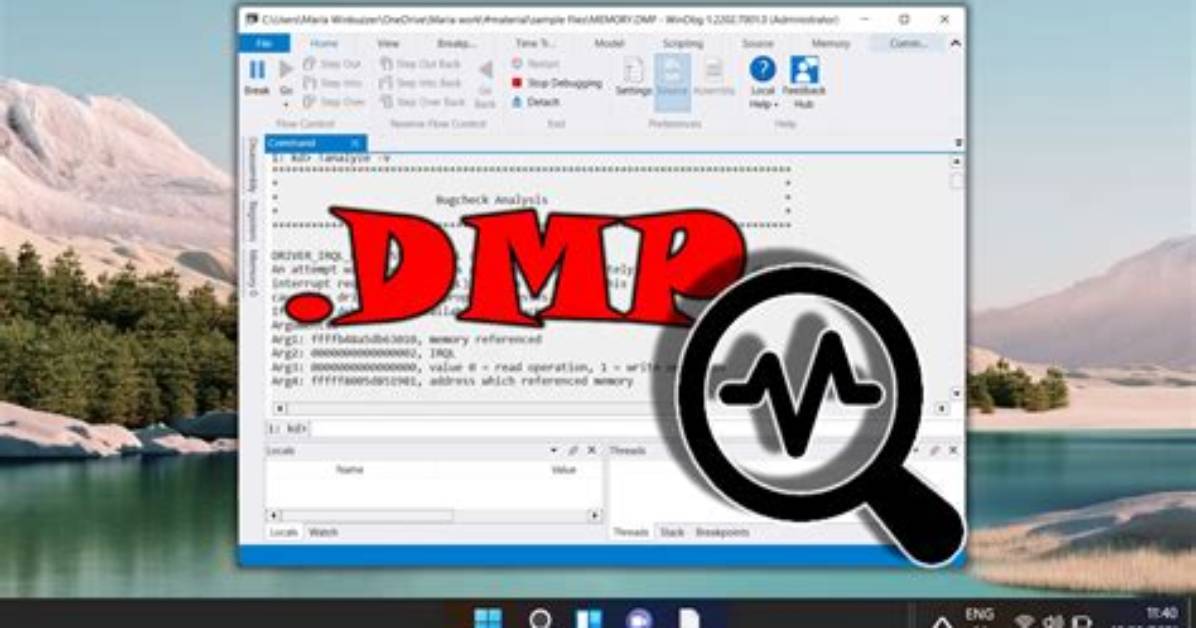
Task: Click the Detach icon
Action: [517, 101]
